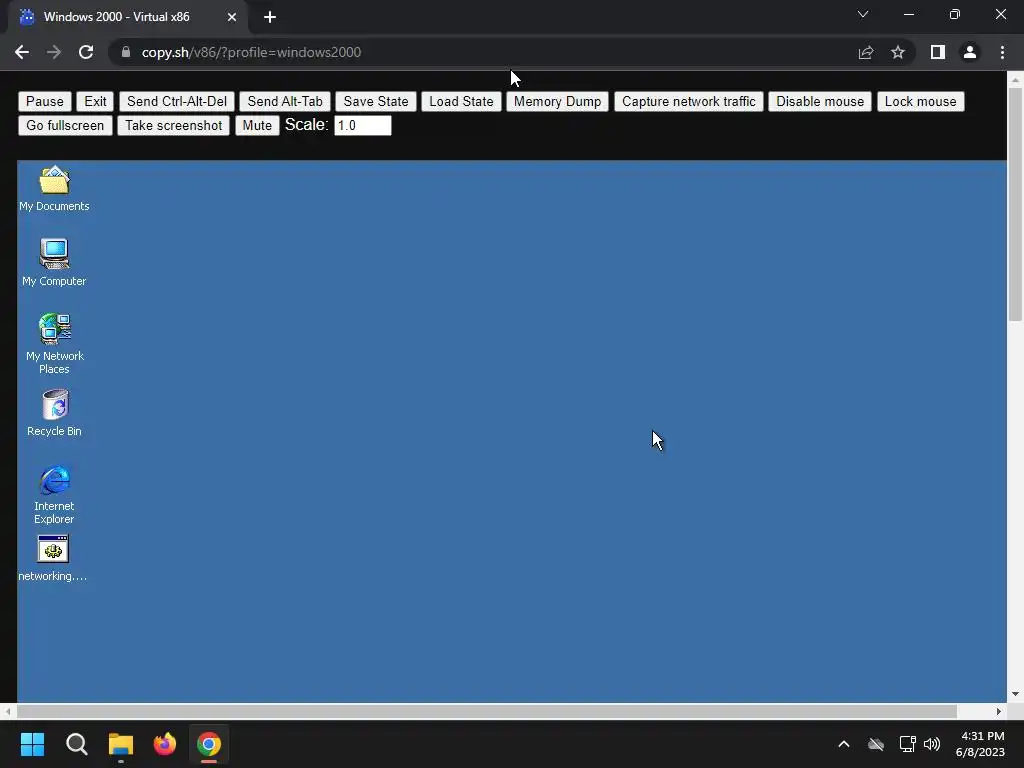The width and height of the screenshot is (1024, 768).
Task: Show hidden system tray icons
Action: pos(844,744)
